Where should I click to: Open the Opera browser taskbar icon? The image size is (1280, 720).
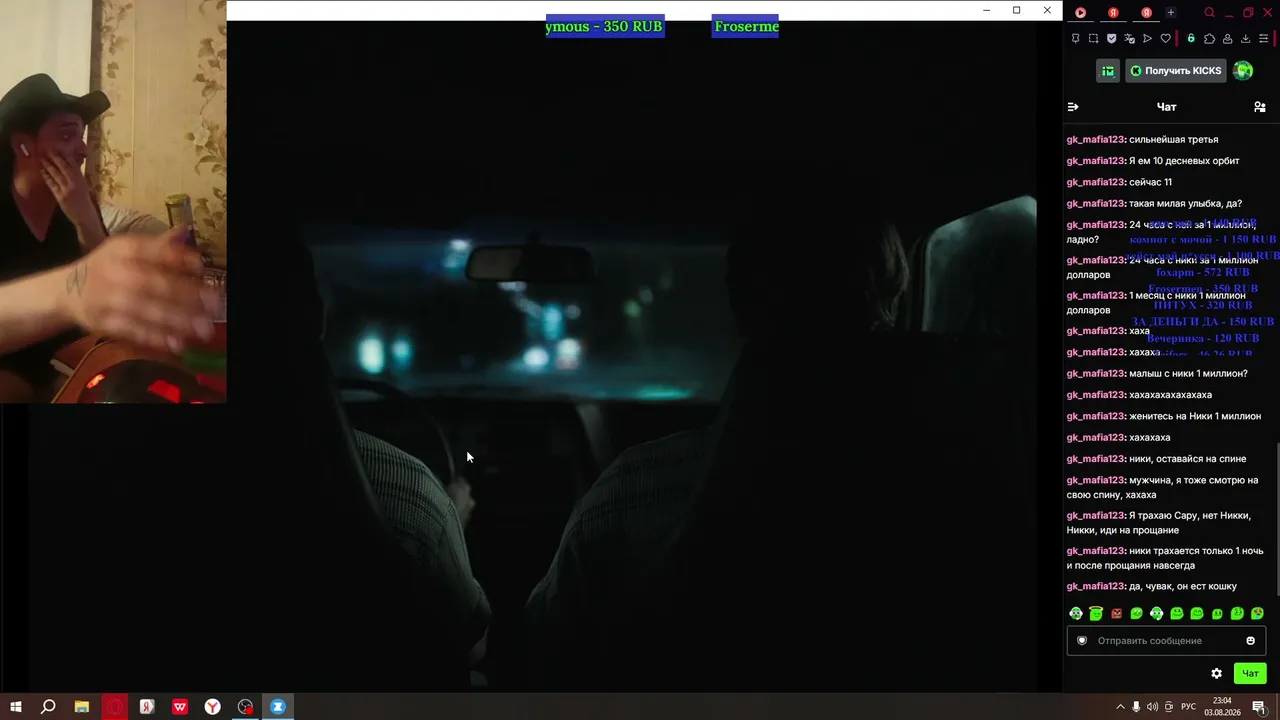[x=115, y=707]
